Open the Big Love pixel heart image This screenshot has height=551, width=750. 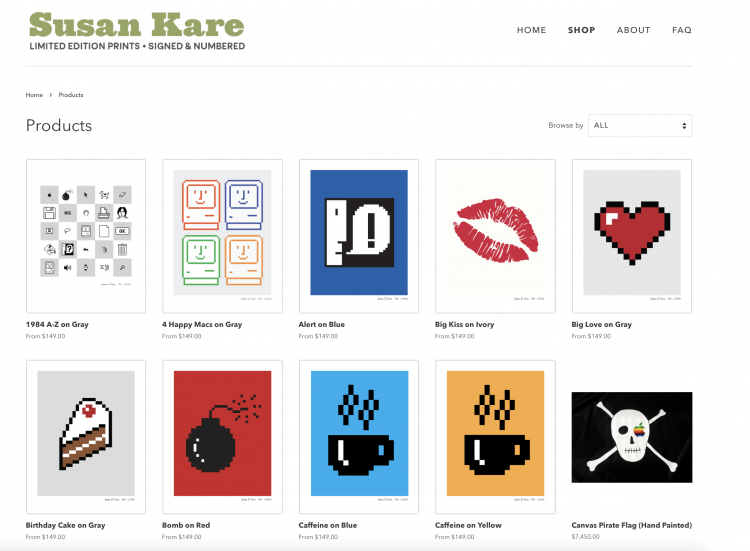[x=632, y=236]
